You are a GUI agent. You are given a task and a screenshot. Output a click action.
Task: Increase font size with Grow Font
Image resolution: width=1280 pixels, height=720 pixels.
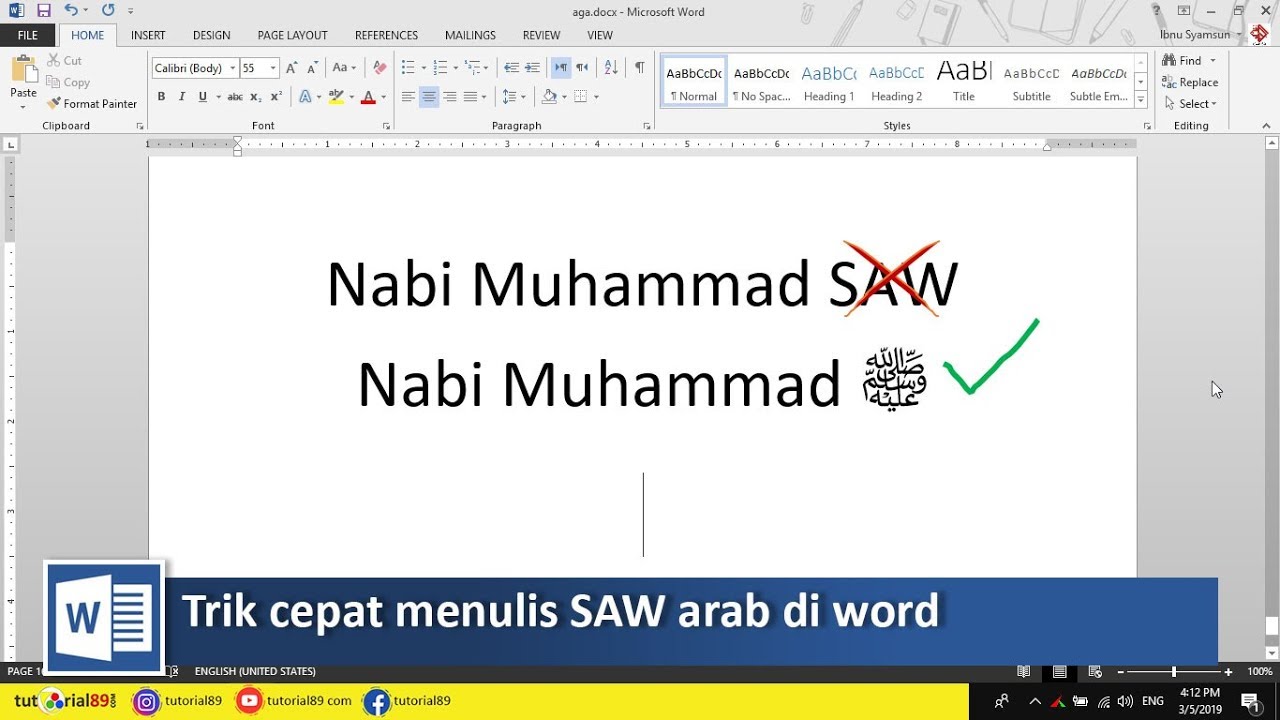coord(291,68)
